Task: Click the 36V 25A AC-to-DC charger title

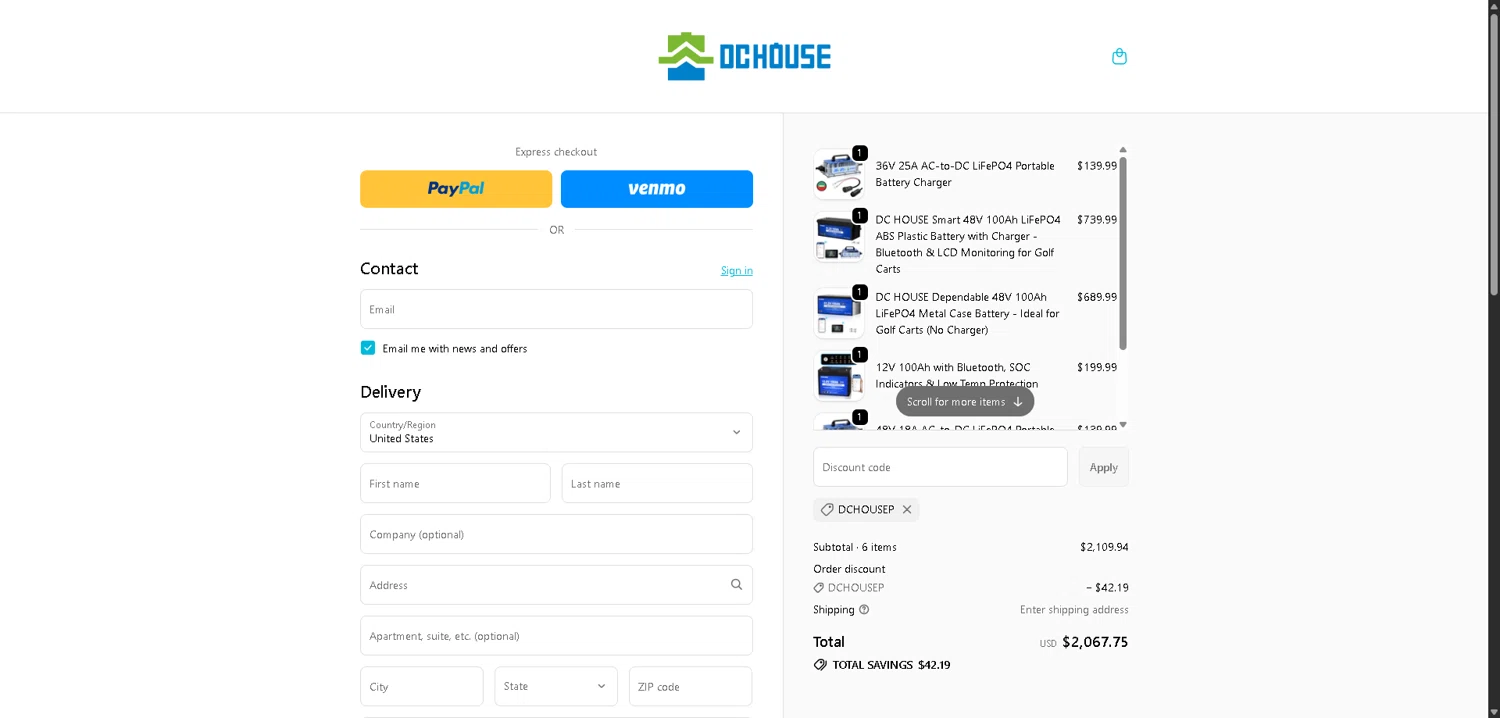Action: tap(965, 174)
